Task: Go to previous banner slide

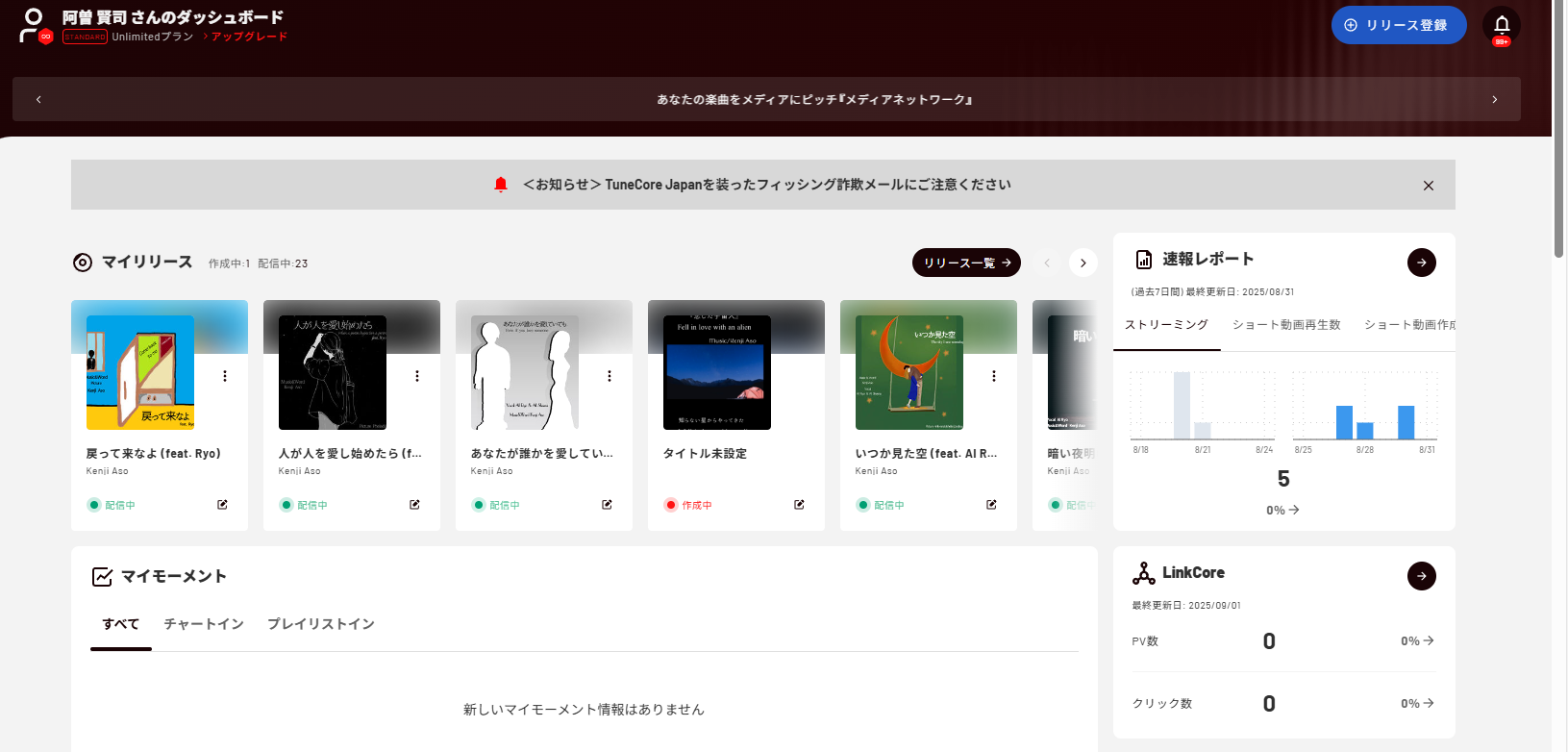Action: click(38, 100)
